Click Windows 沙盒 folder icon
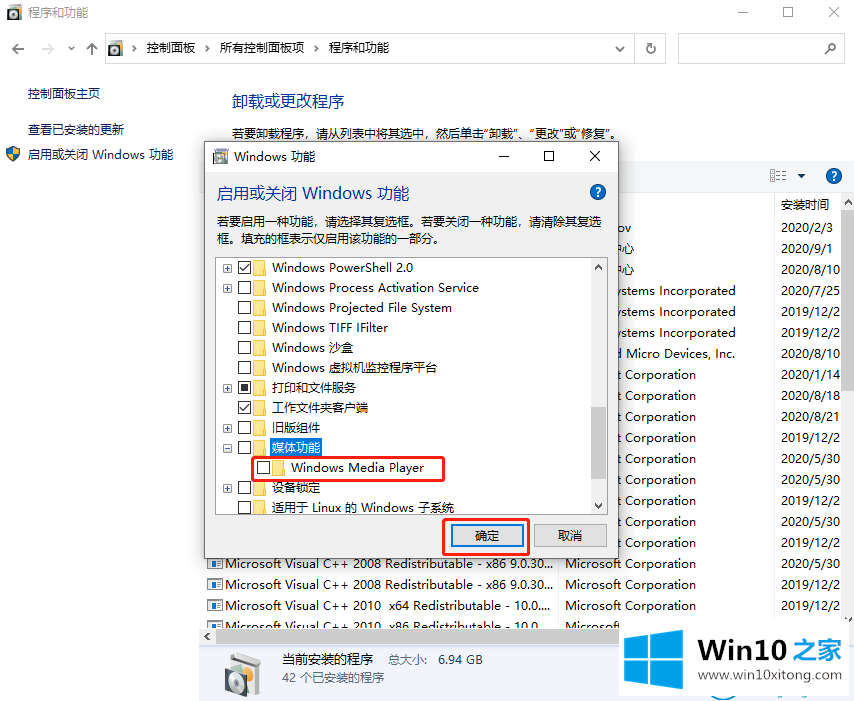 [x=260, y=348]
